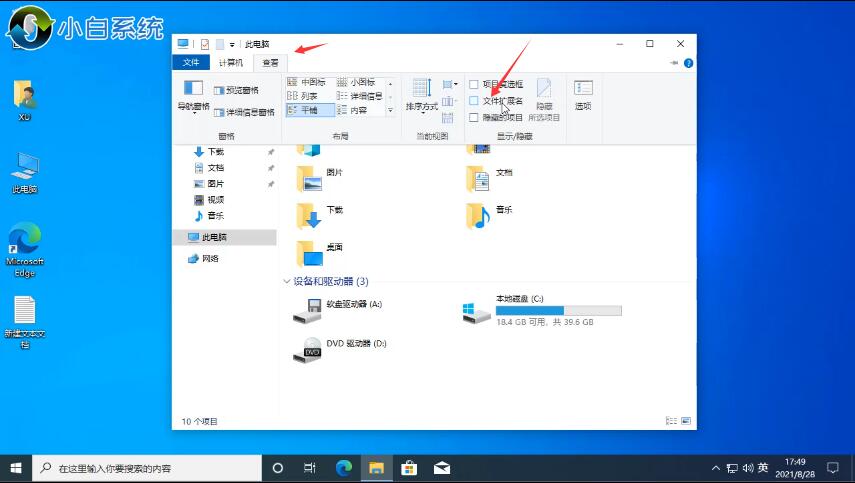Select the 文档 folder icon in content area

click(x=479, y=179)
